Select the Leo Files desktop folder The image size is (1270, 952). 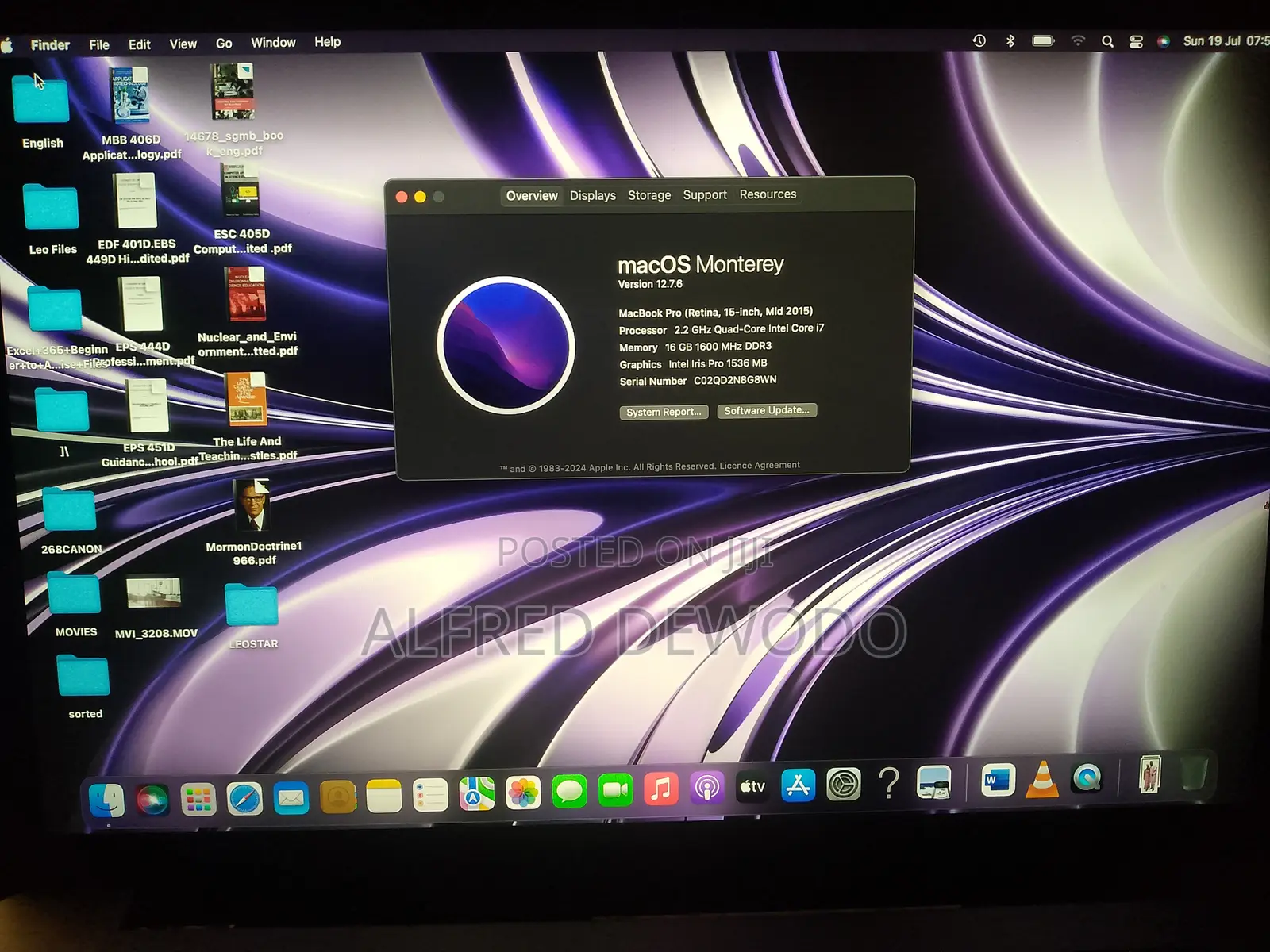(52, 220)
